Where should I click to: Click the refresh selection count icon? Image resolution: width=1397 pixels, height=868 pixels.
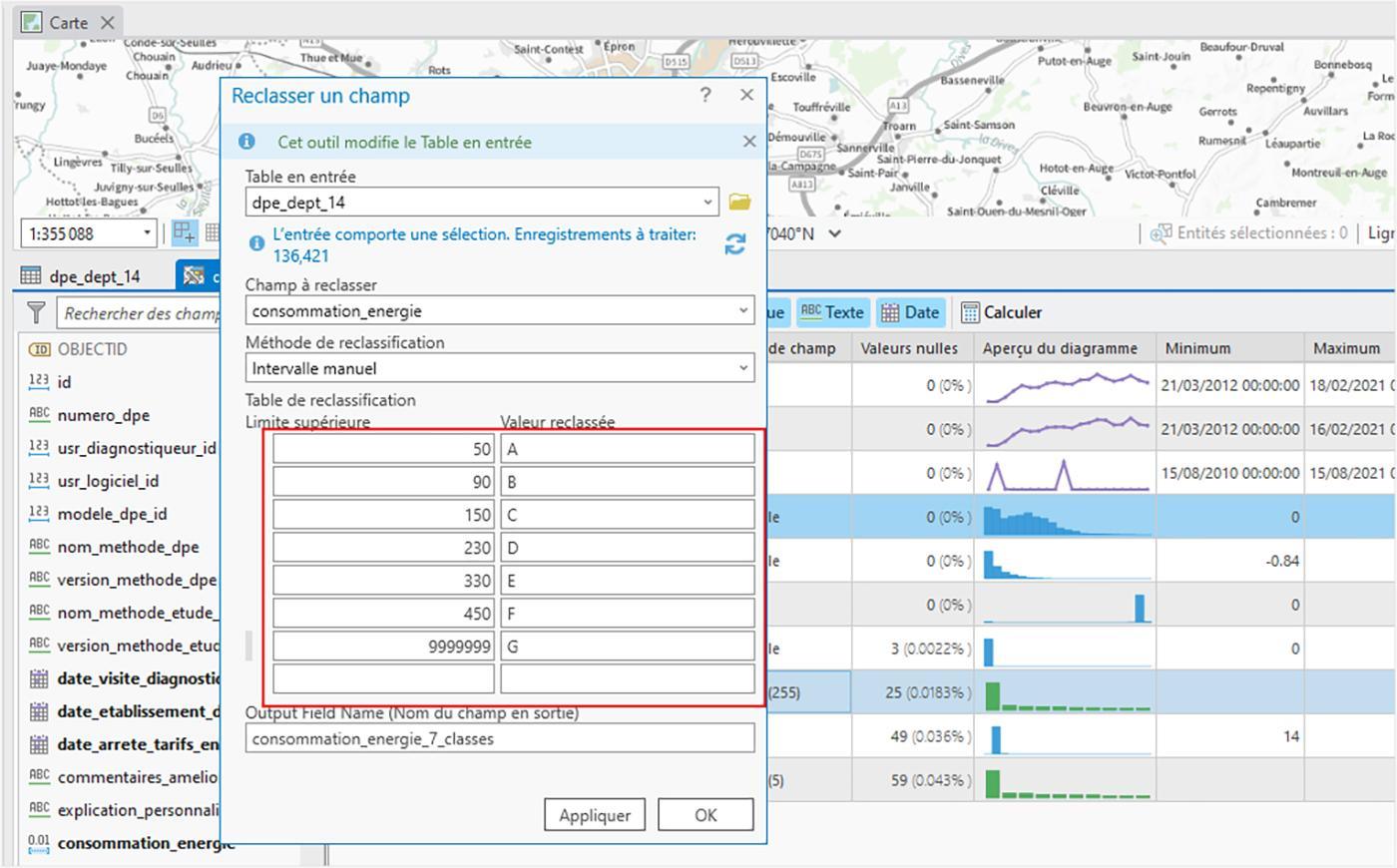735,243
